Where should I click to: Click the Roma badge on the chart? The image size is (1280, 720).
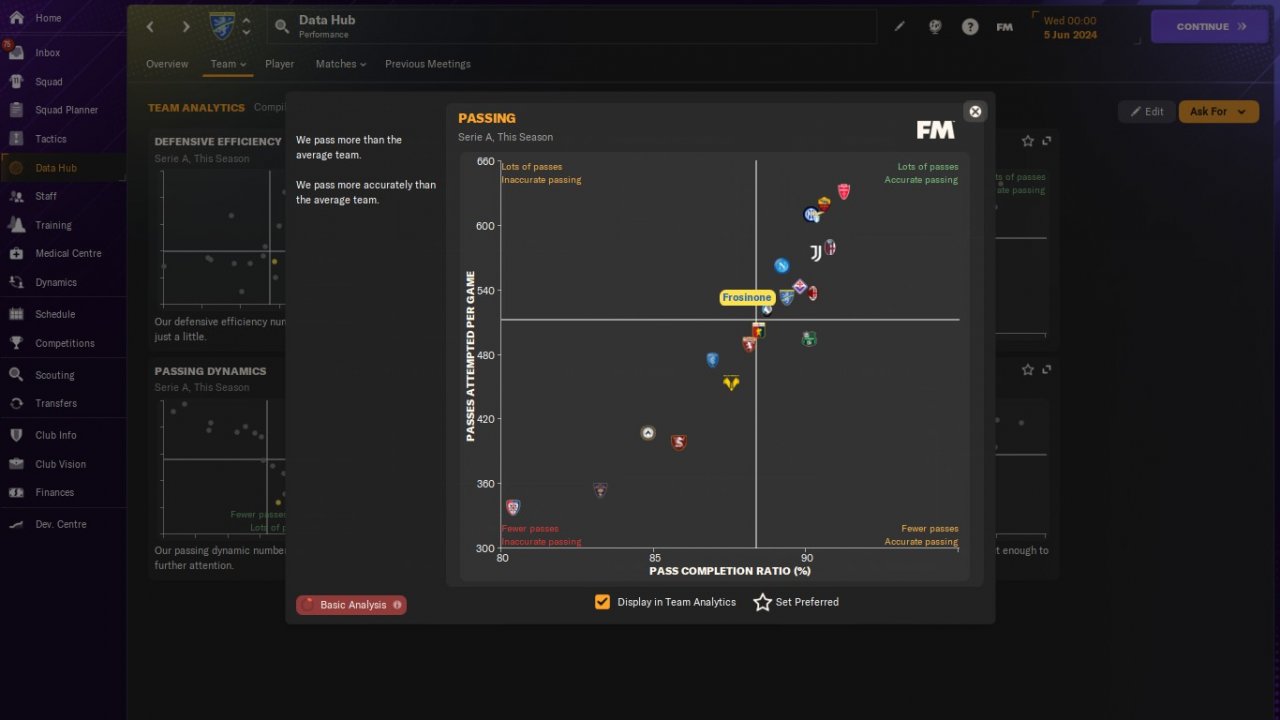[824, 204]
